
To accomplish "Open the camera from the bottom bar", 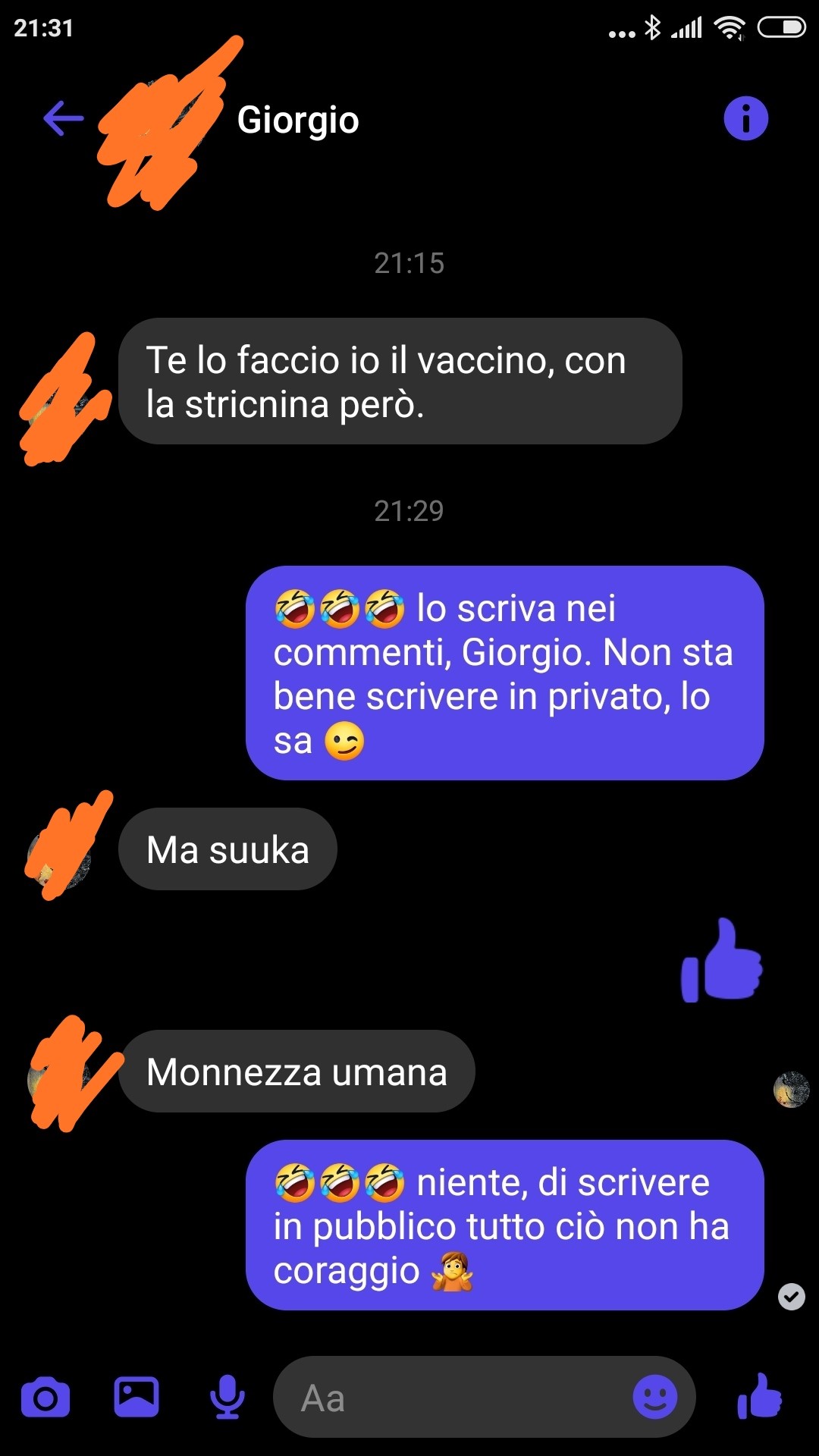I will point(45,1398).
